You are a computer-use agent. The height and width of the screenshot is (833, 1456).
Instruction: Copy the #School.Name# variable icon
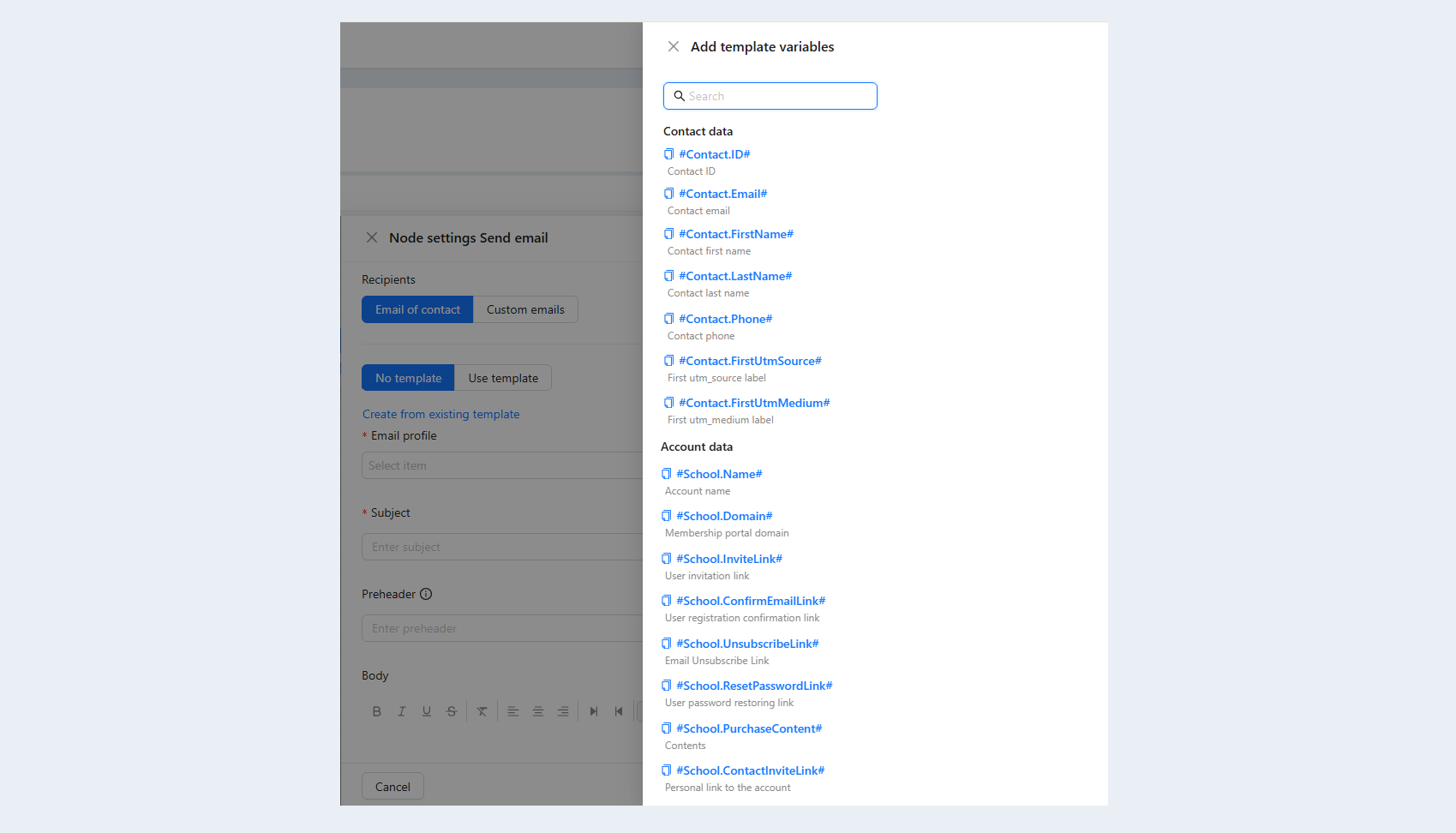pos(666,474)
